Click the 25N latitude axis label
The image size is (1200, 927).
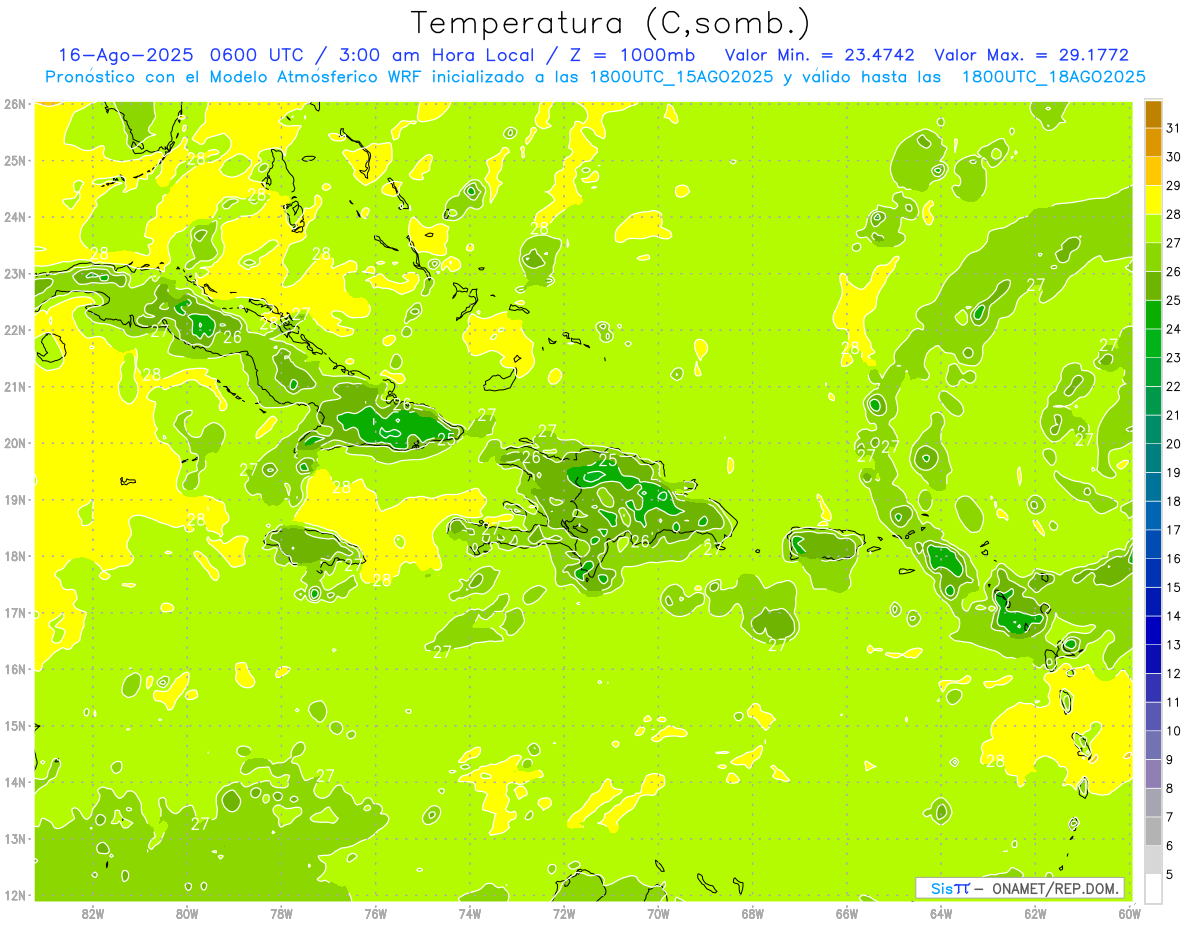(15, 160)
